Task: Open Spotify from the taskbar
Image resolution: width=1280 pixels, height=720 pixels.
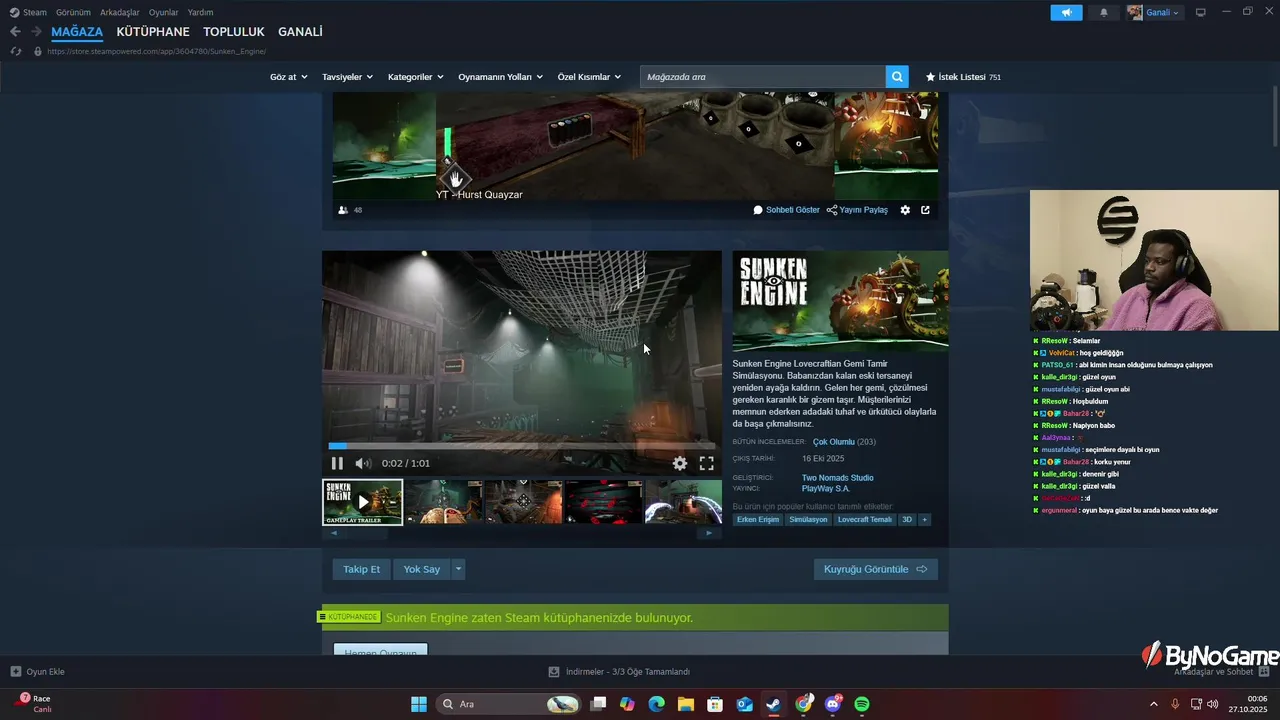Action: click(x=862, y=704)
